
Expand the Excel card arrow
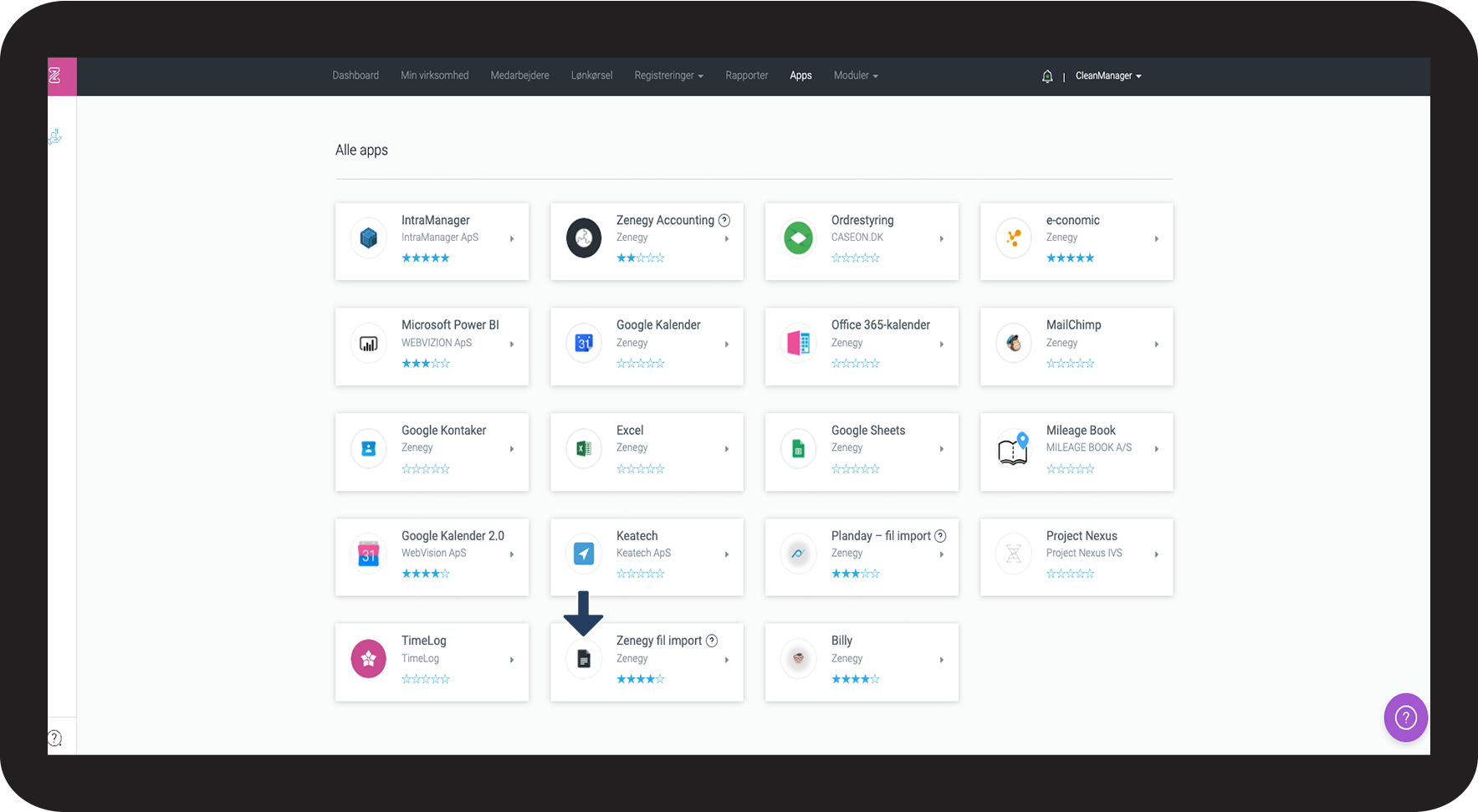click(x=727, y=449)
